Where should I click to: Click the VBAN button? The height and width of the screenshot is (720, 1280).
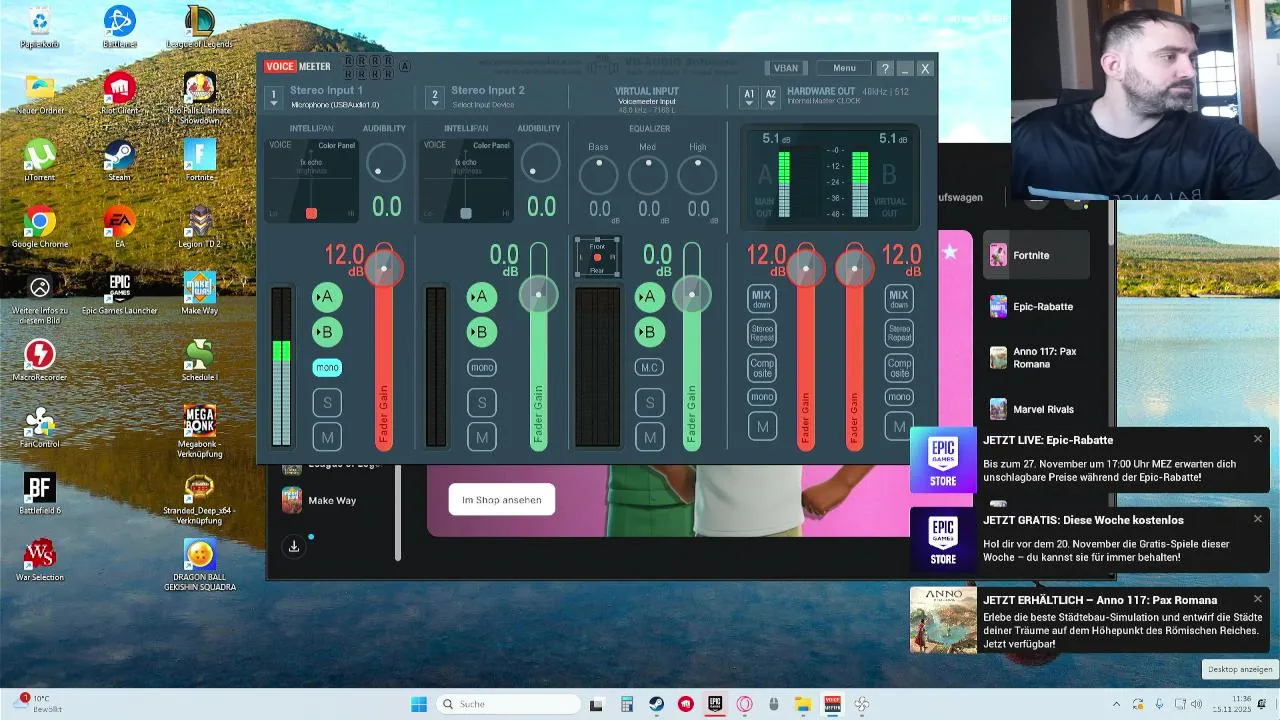click(786, 68)
